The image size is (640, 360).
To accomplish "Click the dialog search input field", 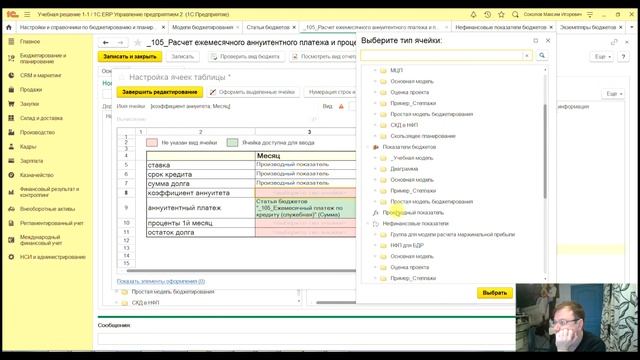I will pos(443,56).
